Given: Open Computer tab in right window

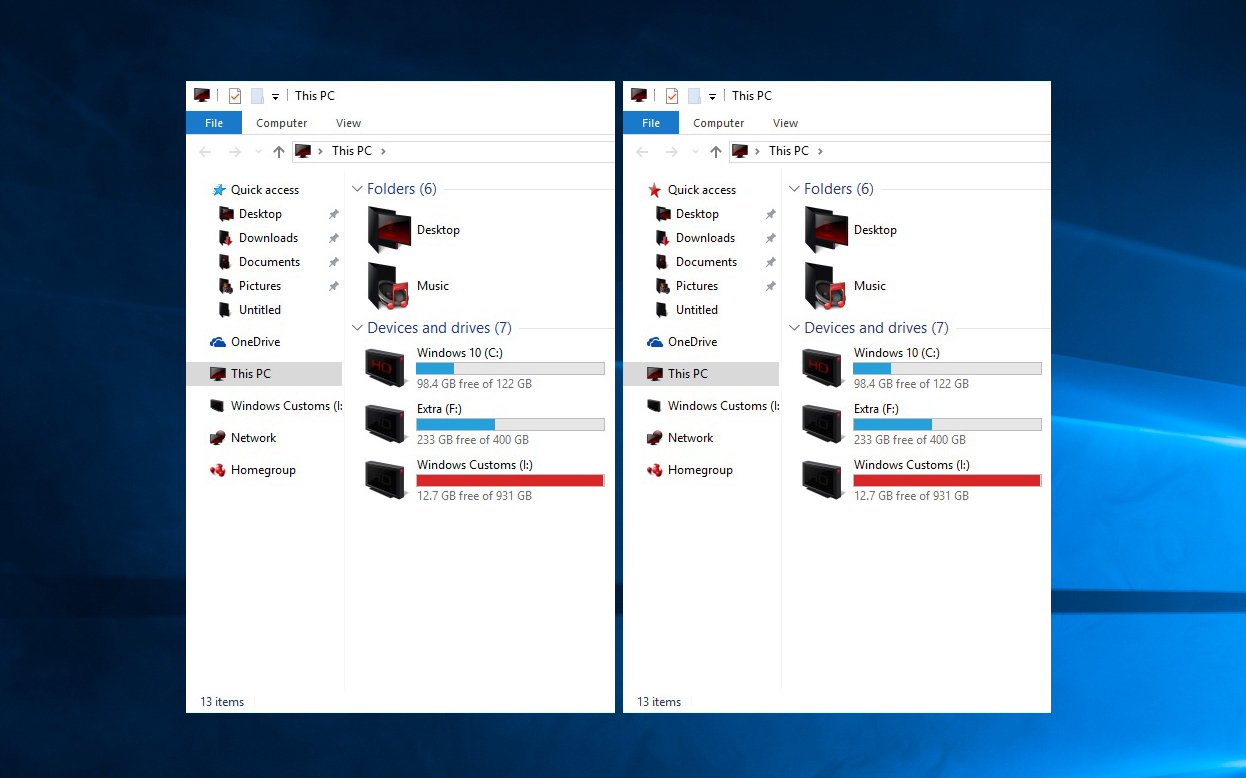Looking at the screenshot, I should (x=719, y=123).
